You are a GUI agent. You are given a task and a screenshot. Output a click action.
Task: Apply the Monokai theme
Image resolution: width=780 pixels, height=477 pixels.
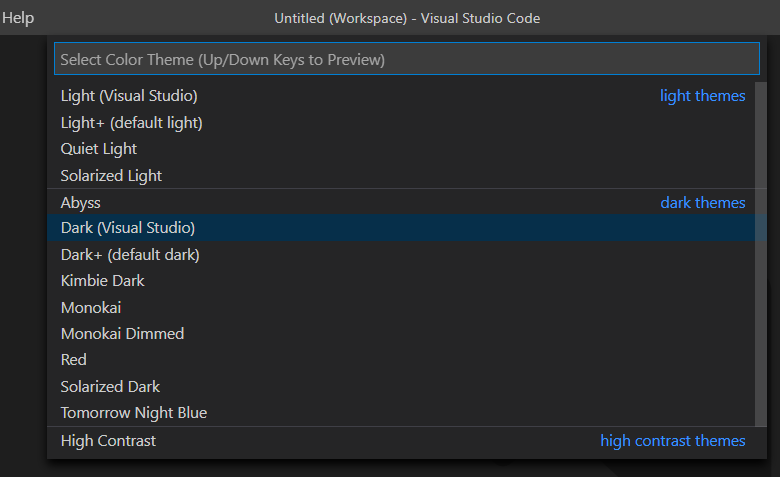(406, 307)
